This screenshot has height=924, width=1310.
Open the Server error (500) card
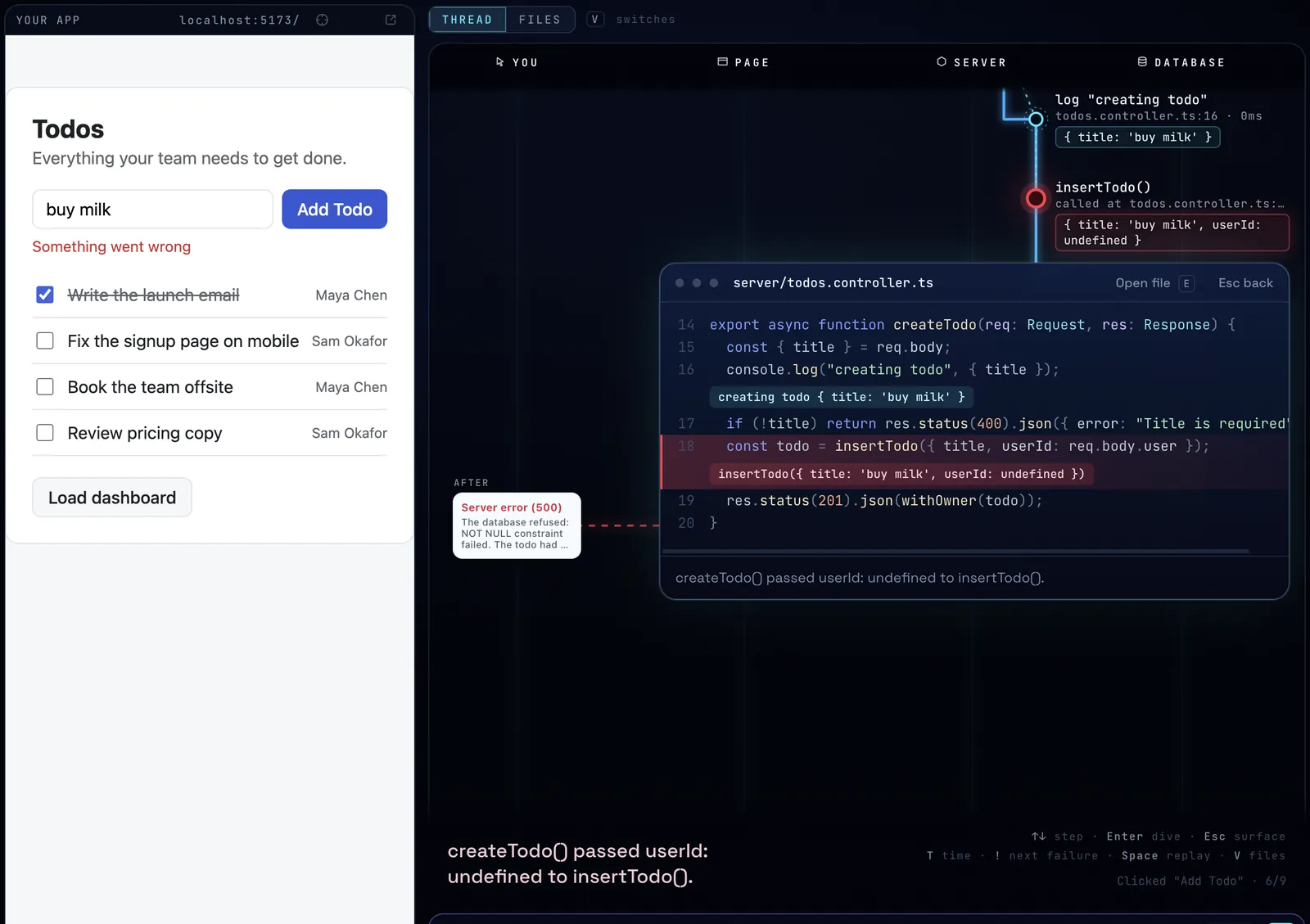[x=517, y=525]
